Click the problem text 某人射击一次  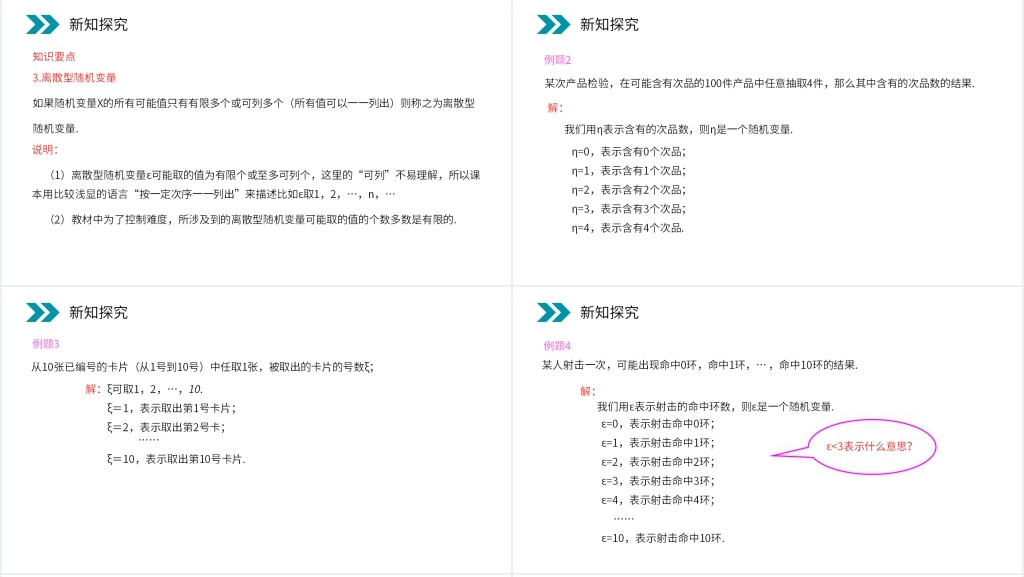coord(699,365)
